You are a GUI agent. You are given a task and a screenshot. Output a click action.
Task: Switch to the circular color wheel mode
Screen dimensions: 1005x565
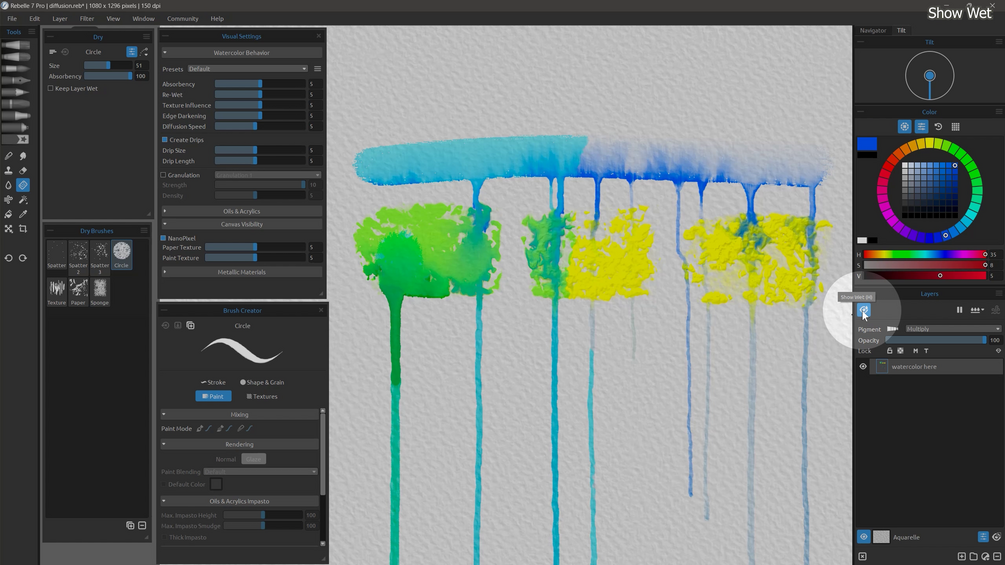(904, 127)
